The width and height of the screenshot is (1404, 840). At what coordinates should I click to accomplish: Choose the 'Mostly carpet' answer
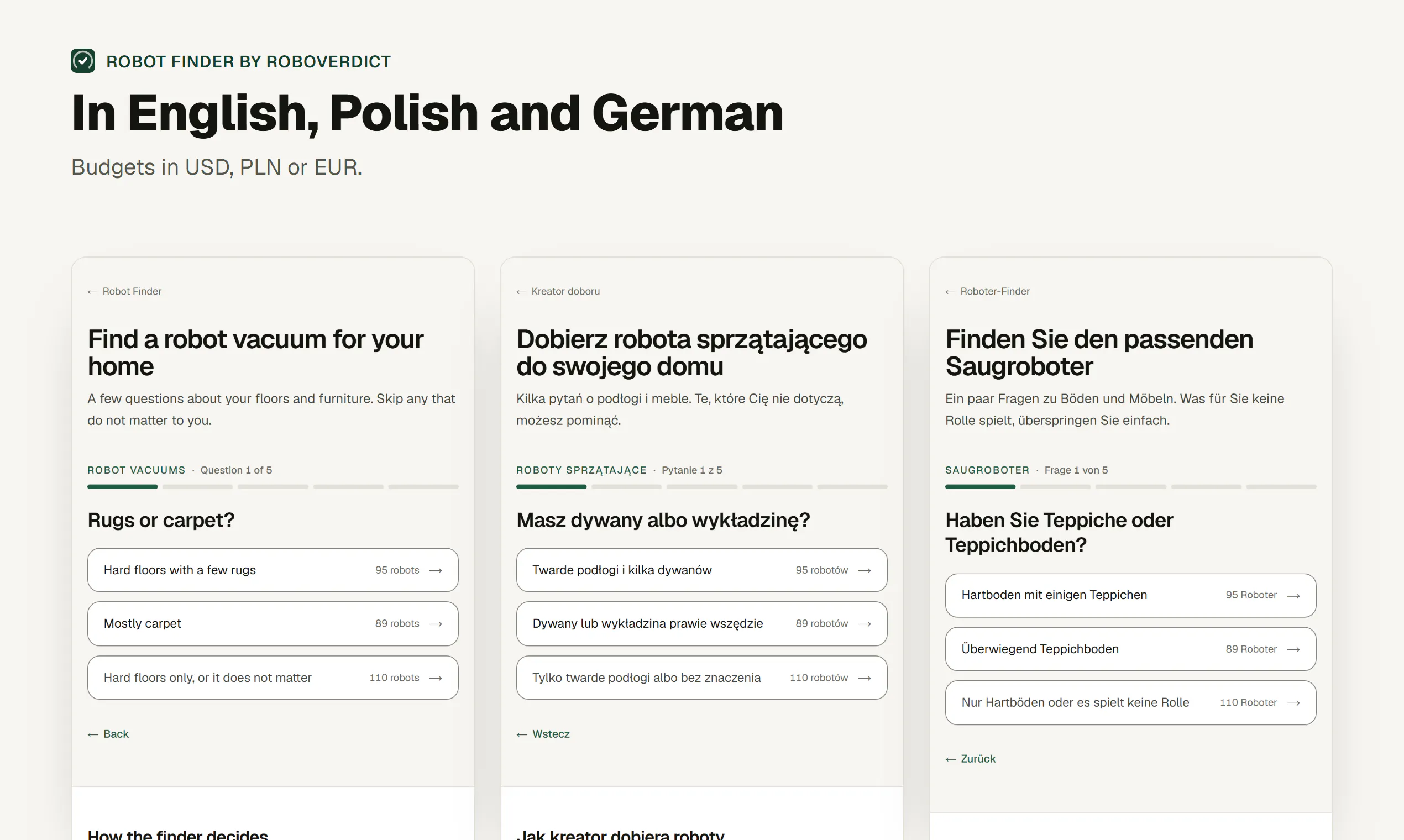coord(273,624)
